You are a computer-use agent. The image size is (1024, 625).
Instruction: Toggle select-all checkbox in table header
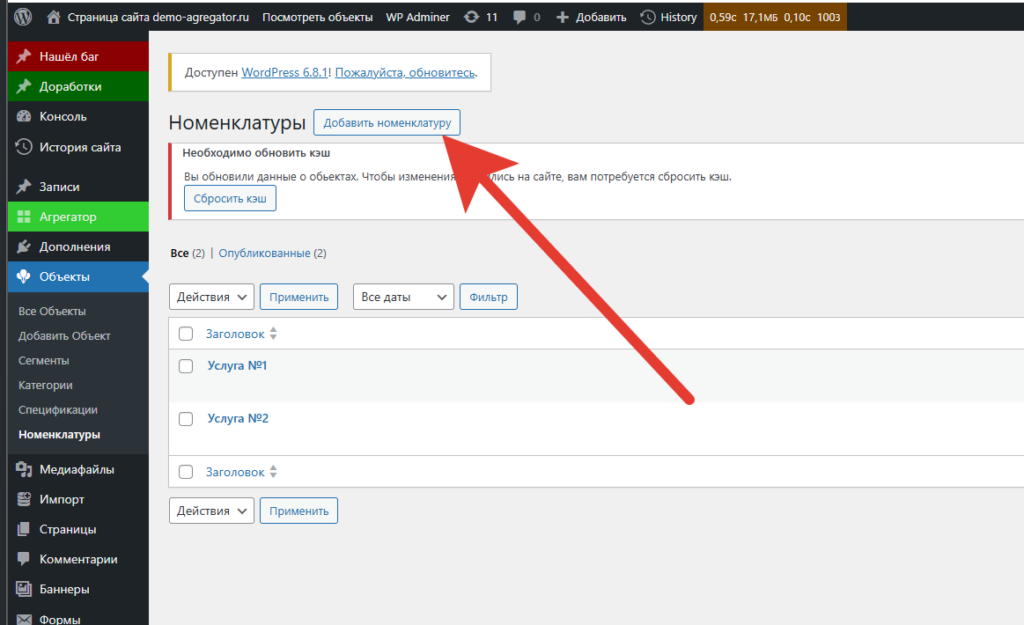point(185,333)
